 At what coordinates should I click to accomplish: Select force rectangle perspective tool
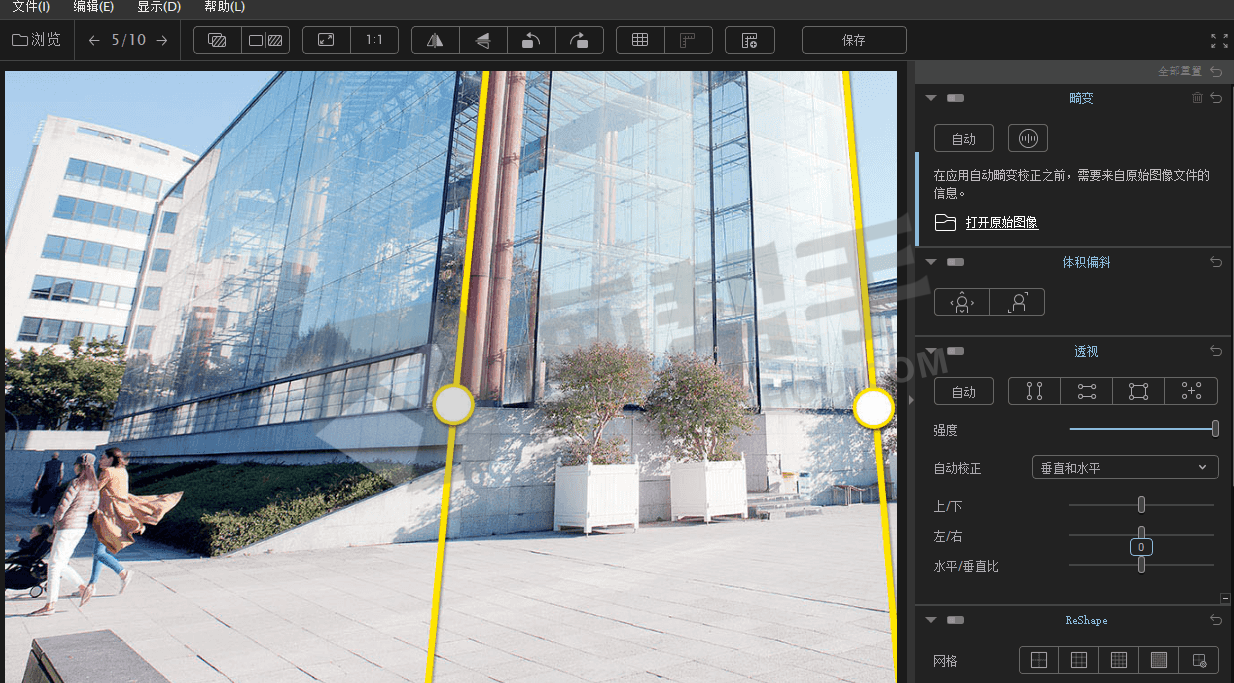[x=1139, y=392]
